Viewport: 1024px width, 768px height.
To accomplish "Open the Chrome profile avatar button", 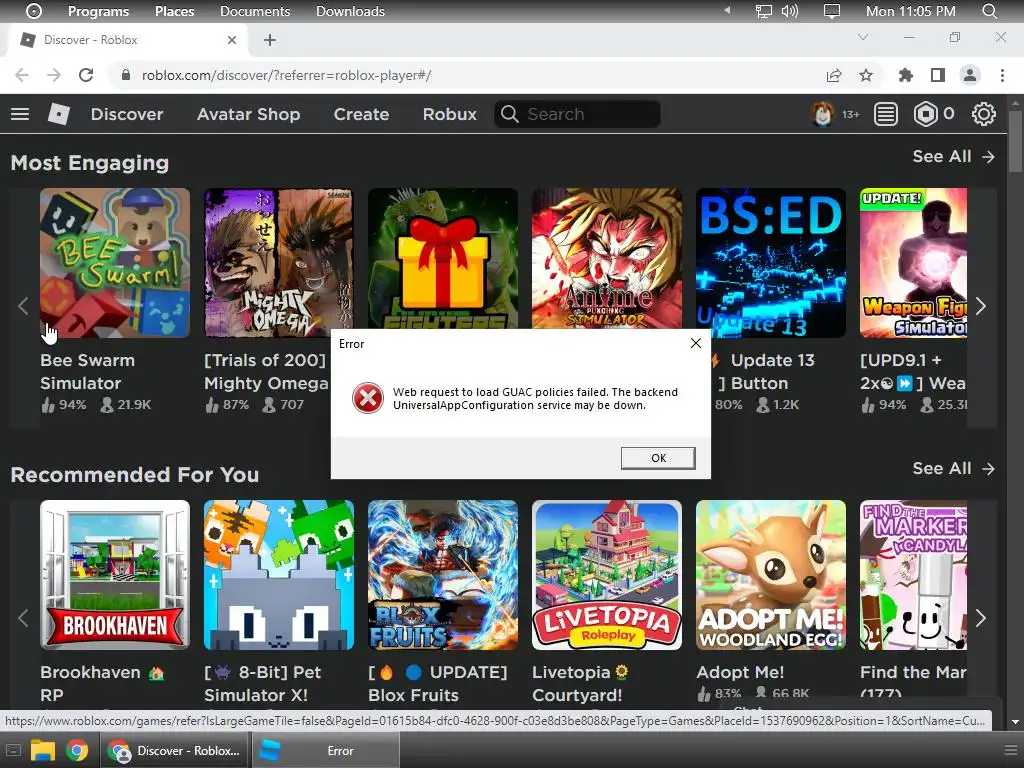I will (x=970, y=75).
